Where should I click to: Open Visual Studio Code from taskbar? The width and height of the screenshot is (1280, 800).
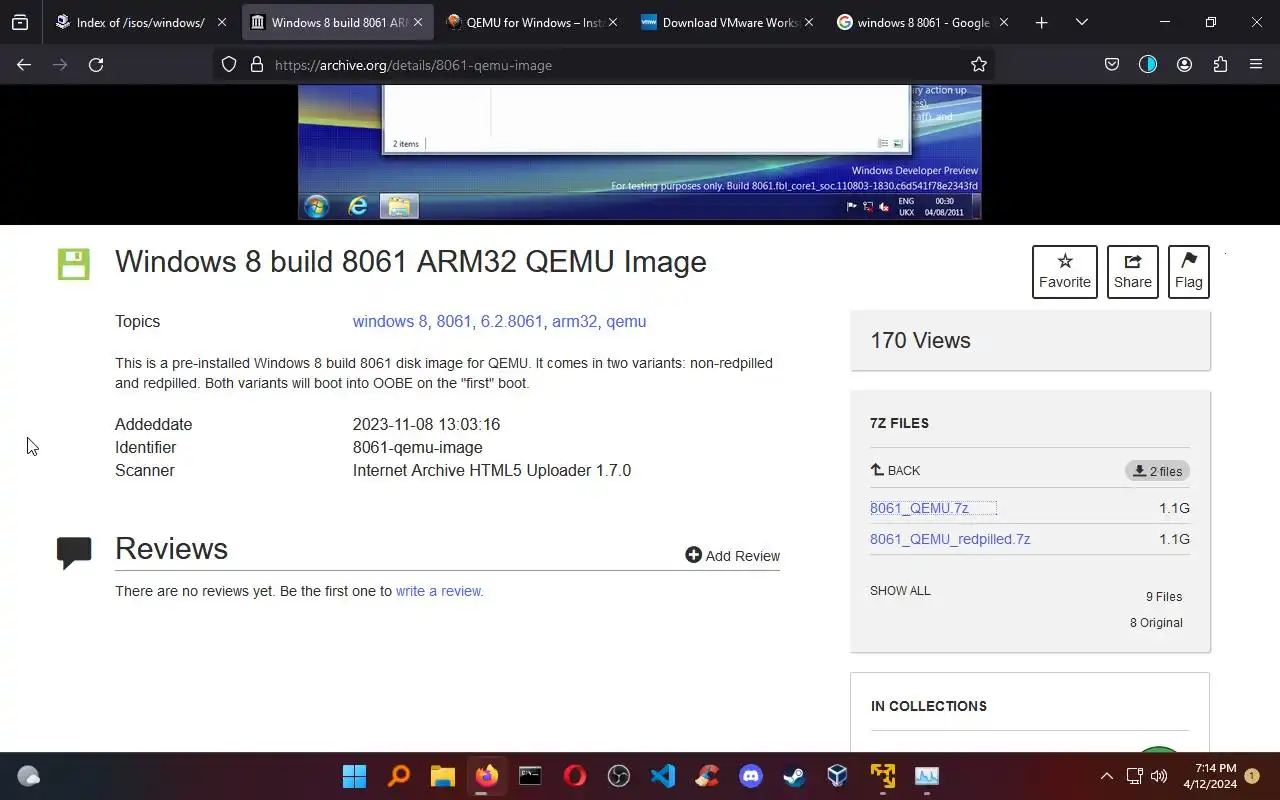tap(662, 776)
